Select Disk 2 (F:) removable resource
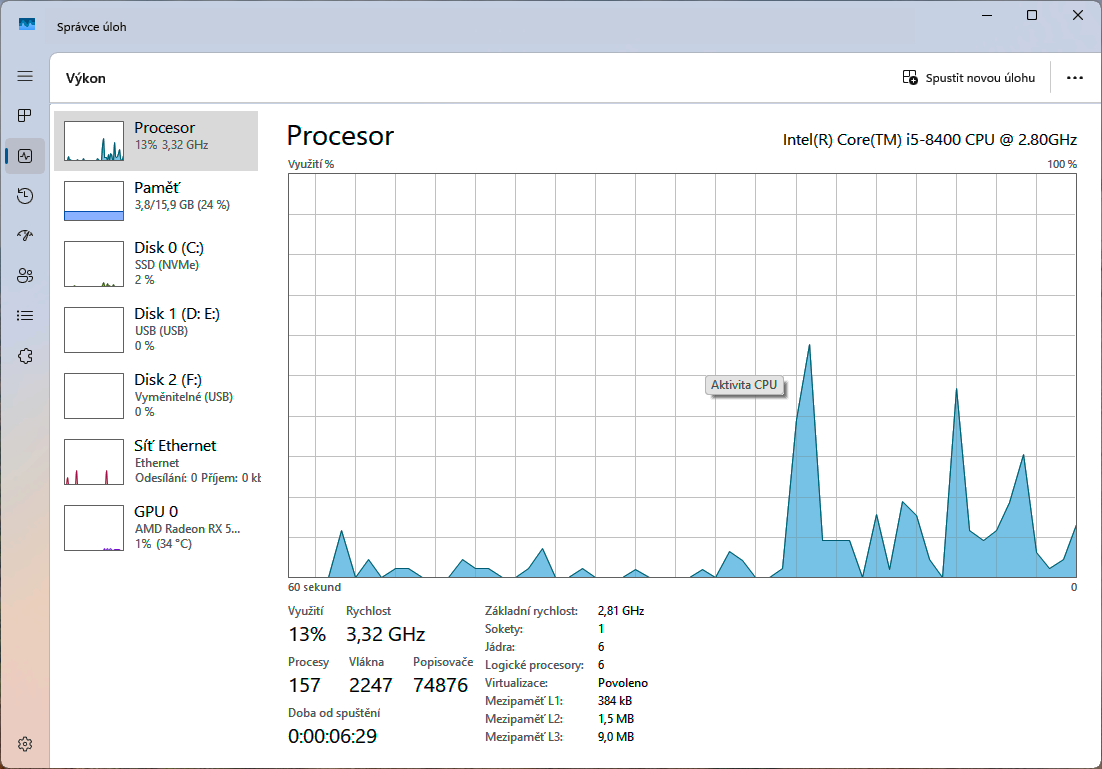The width and height of the screenshot is (1102, 769). pyautogui.click(x=156, y=396)
